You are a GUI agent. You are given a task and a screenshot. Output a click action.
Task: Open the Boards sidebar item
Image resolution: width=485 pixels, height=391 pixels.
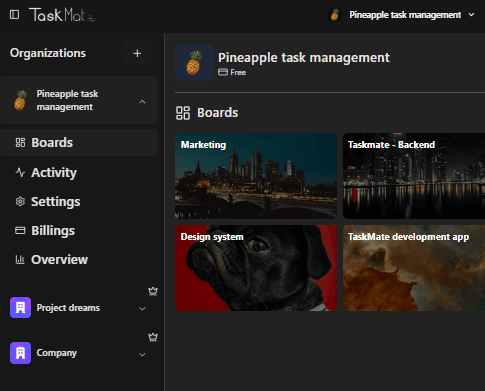coord(79,143)
